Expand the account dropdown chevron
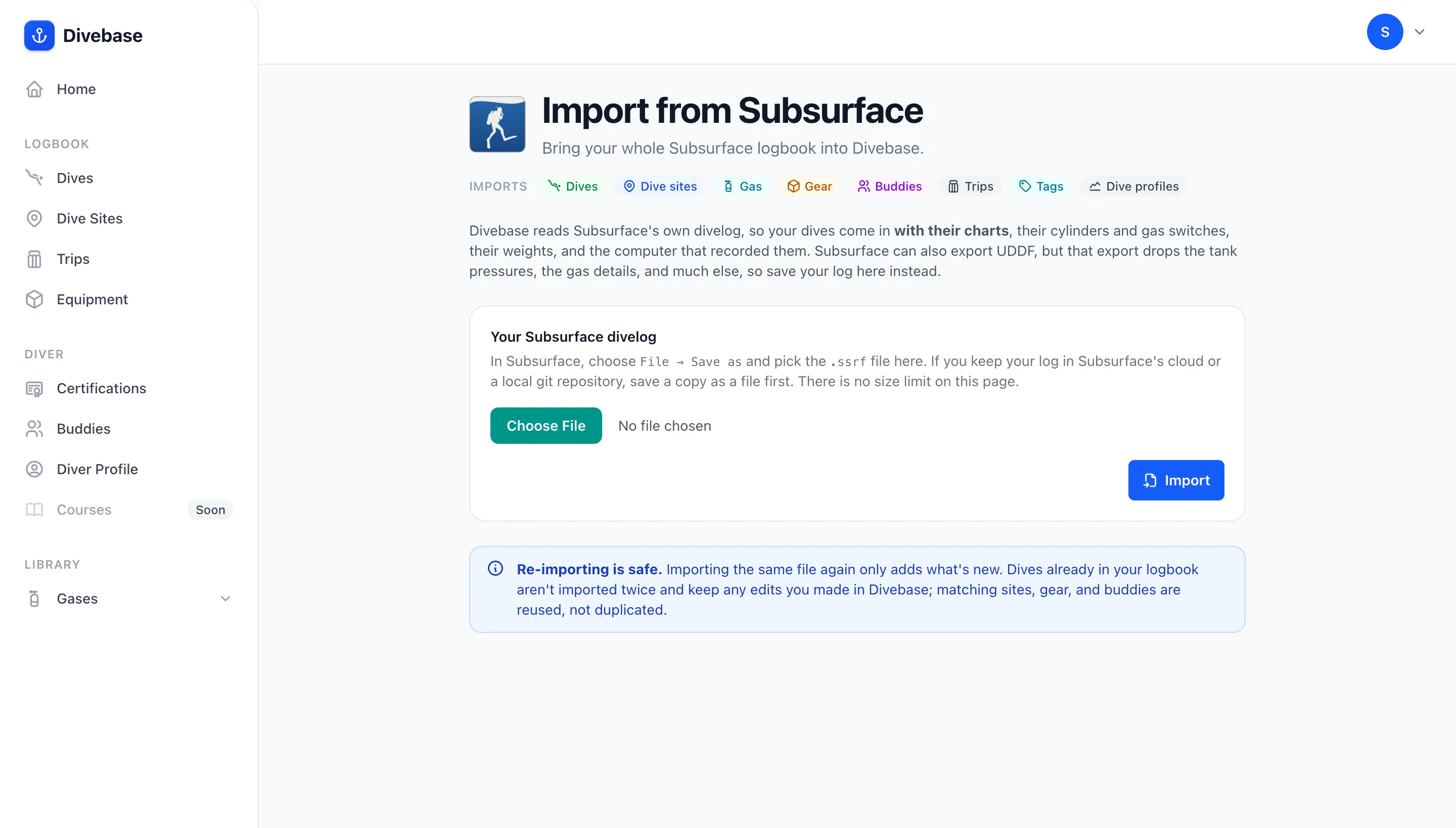The image size is (1456, 828). 1420,32
